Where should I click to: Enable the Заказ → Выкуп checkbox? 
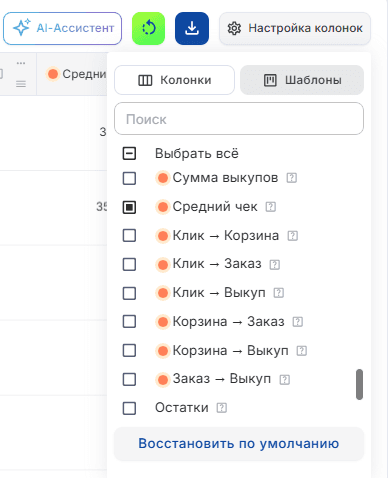129,379
